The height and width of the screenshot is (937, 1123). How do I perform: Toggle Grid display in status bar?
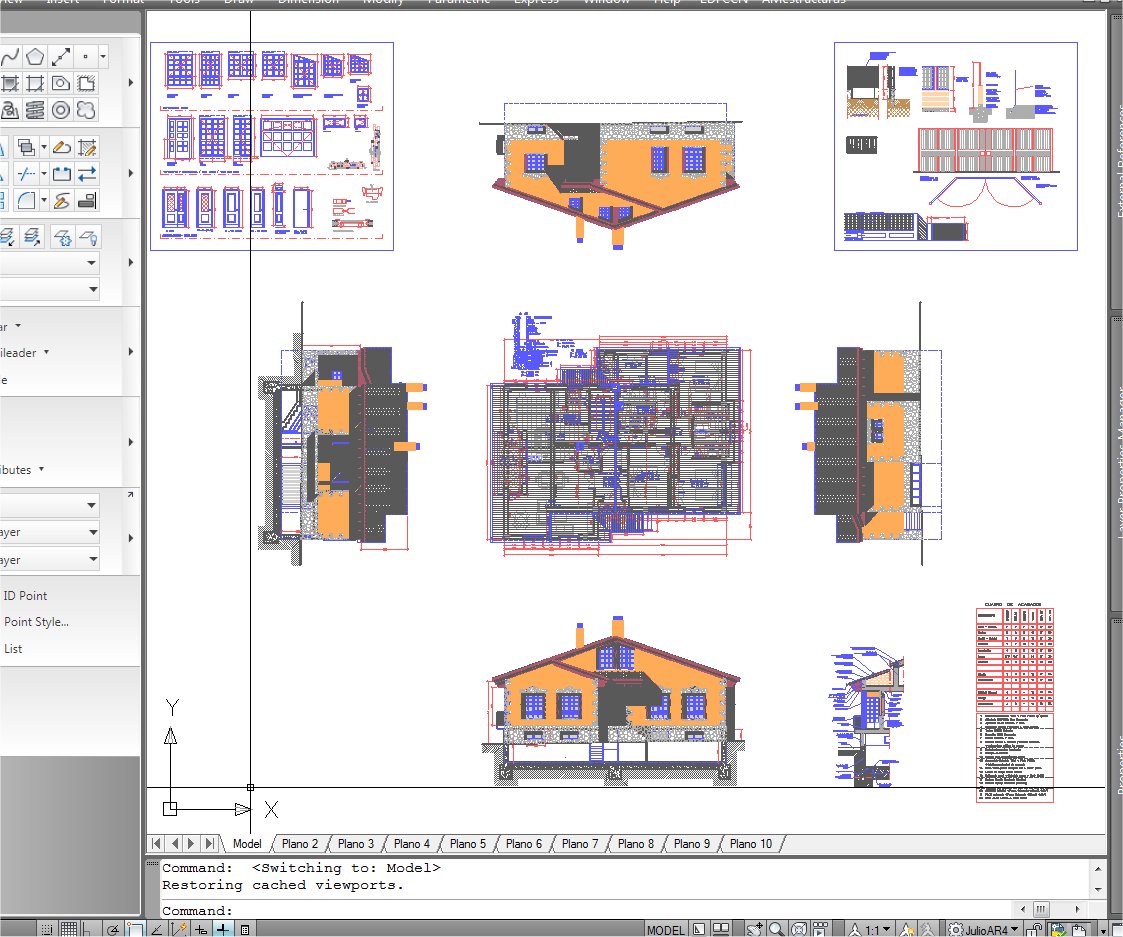pyautogui.click(x=69, y=930)
